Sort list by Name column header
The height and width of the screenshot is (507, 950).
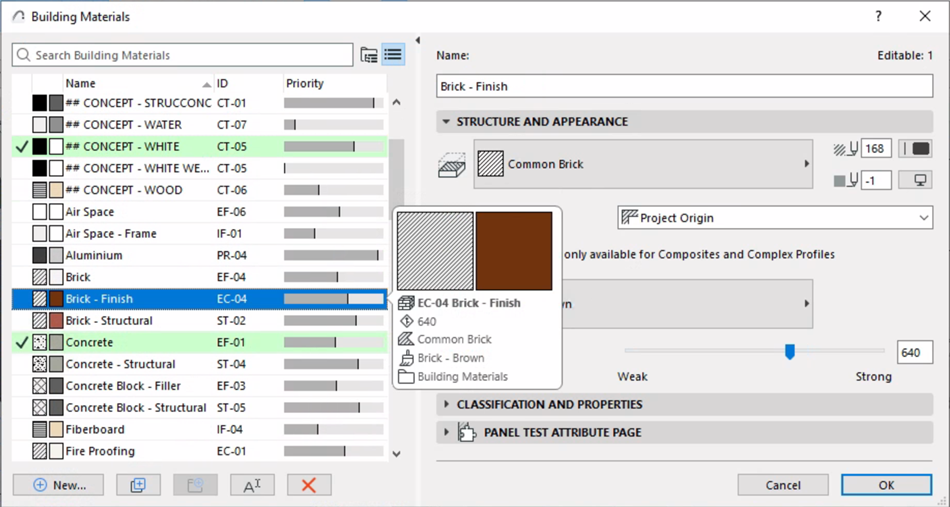[x=139, y=84]
